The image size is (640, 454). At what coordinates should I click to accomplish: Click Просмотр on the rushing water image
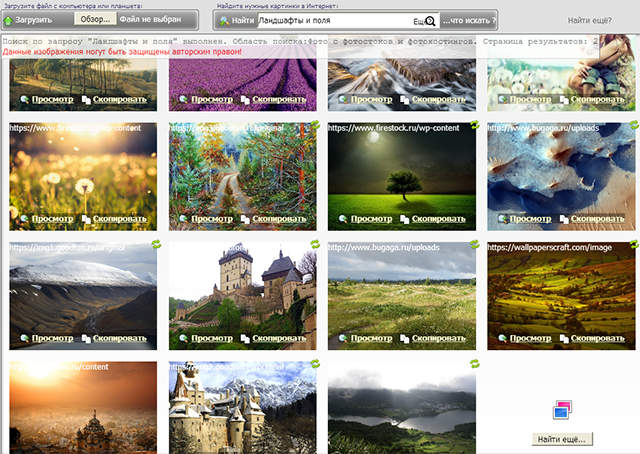coord(371,99)
